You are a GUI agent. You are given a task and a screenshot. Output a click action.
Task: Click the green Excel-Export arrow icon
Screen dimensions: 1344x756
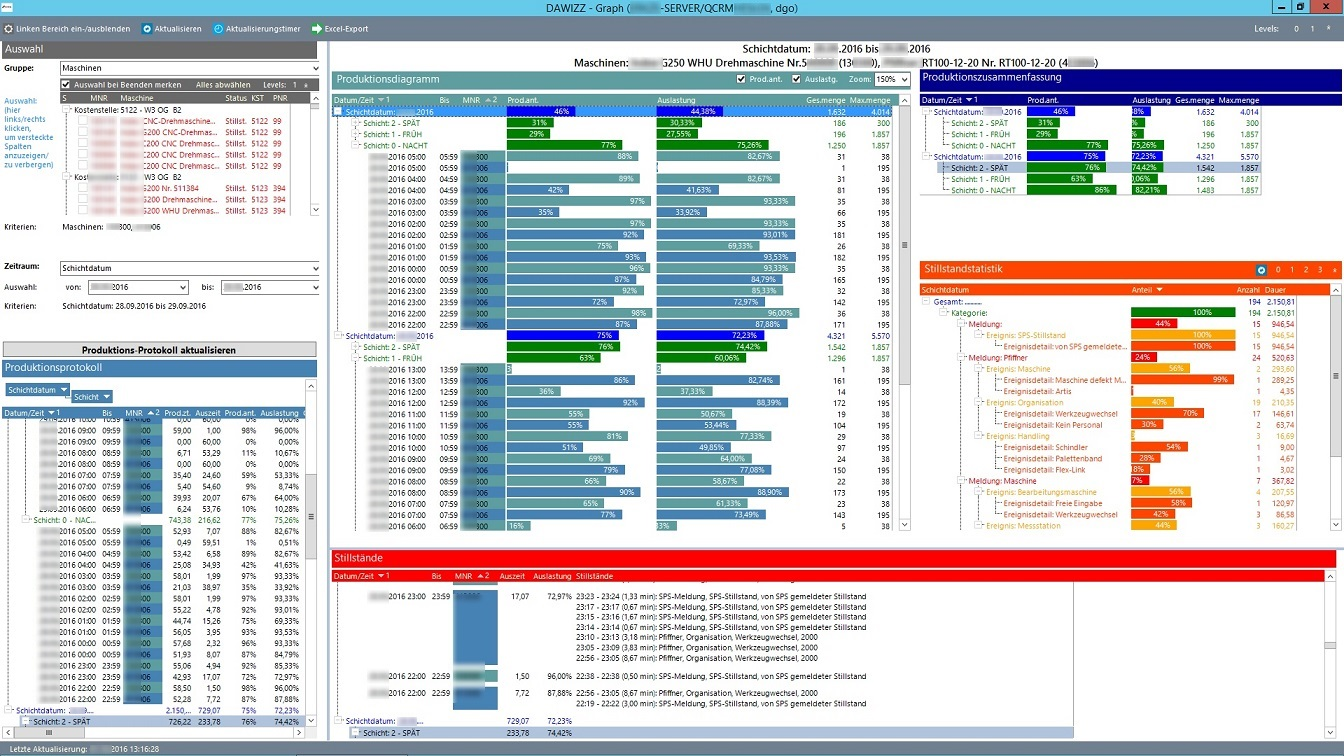tap(317, 29)
